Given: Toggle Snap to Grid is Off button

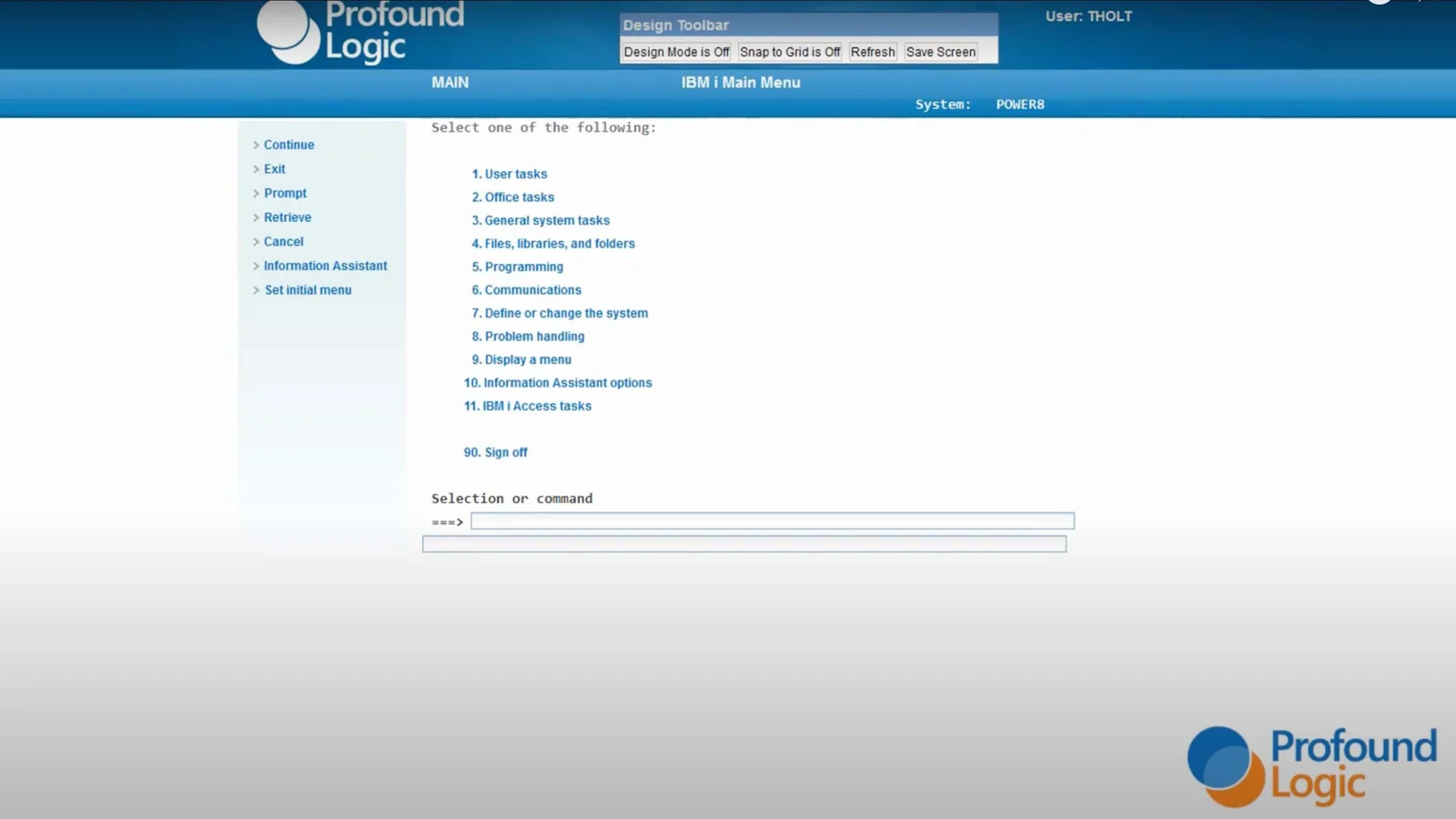Looking at the screenshot, I should point(790,52).
